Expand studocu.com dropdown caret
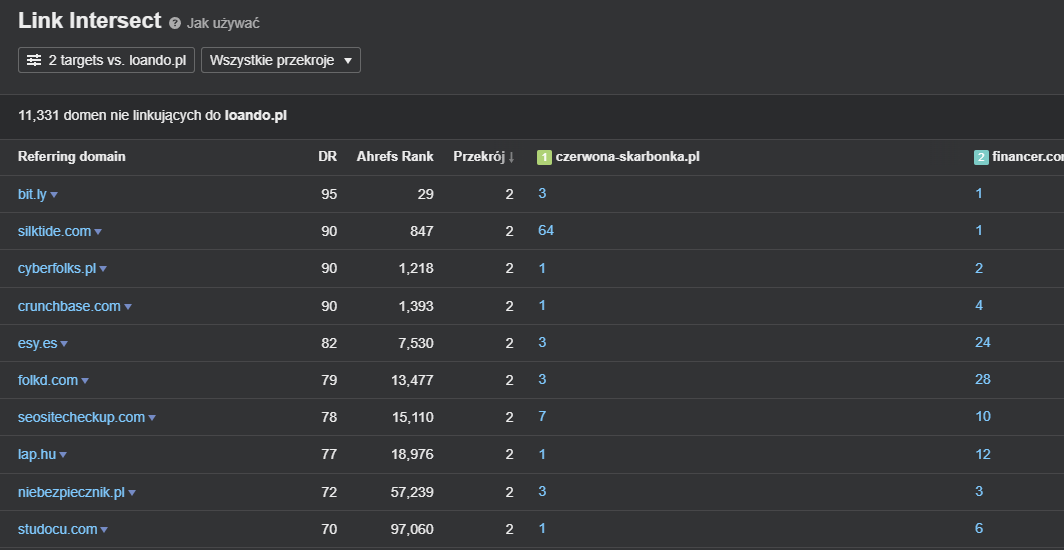This screenshot has width=1064, height=550. tap(104, 530)
